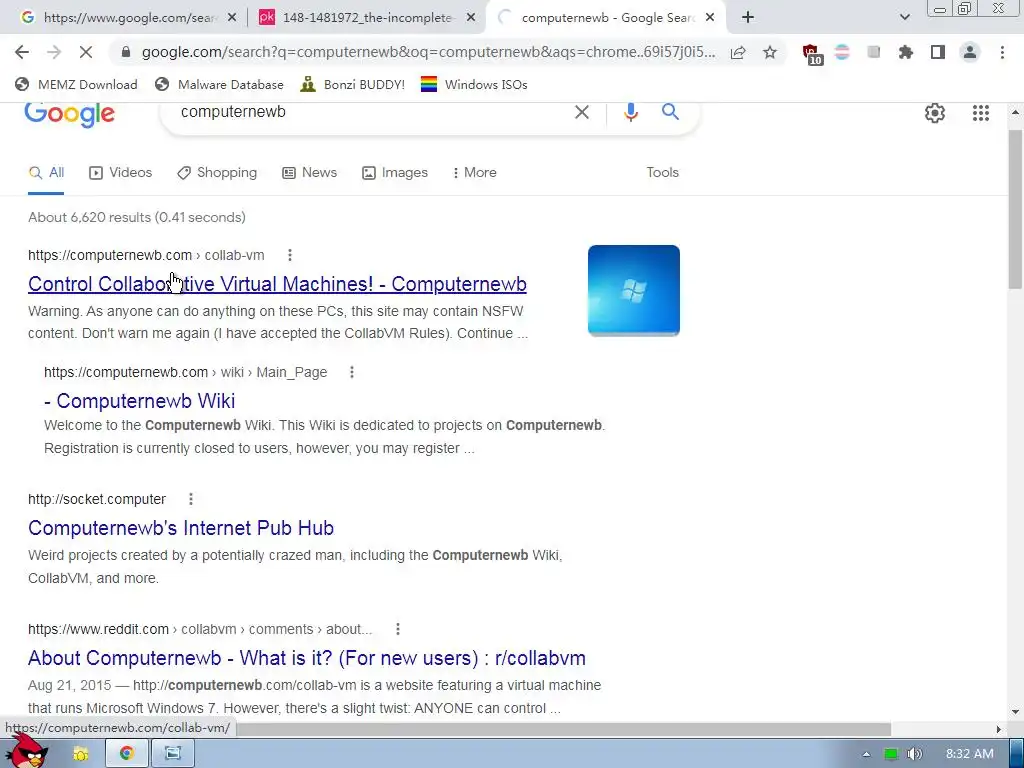The width and height of the screenshot is (1024, 768).
Task: Open Google quick settings gear
Action: (935, 113)
